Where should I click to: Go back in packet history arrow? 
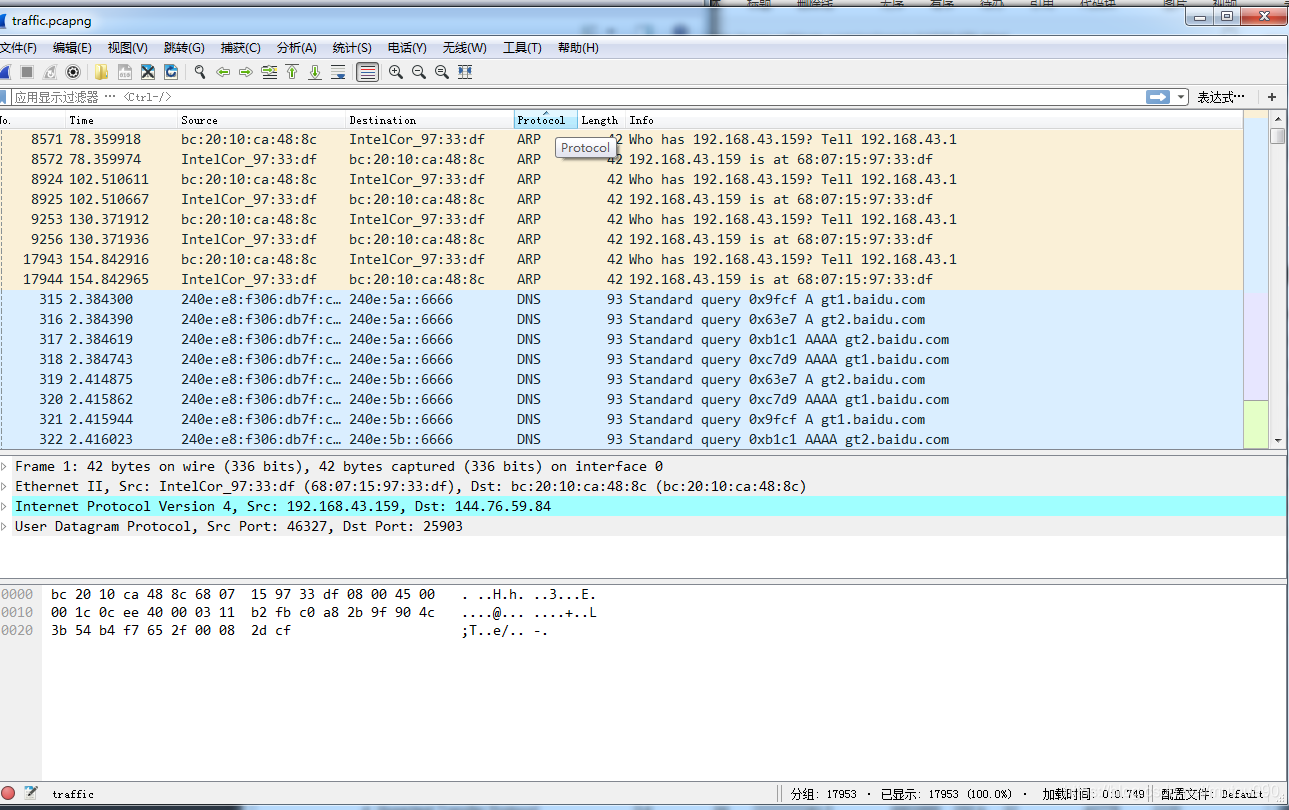point(223,72)
